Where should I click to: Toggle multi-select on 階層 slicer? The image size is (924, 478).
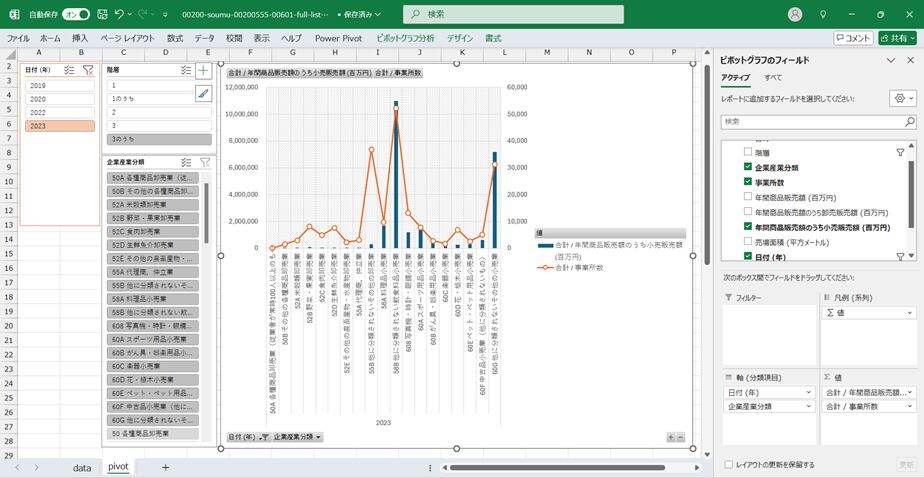click(x=186, y=71)
